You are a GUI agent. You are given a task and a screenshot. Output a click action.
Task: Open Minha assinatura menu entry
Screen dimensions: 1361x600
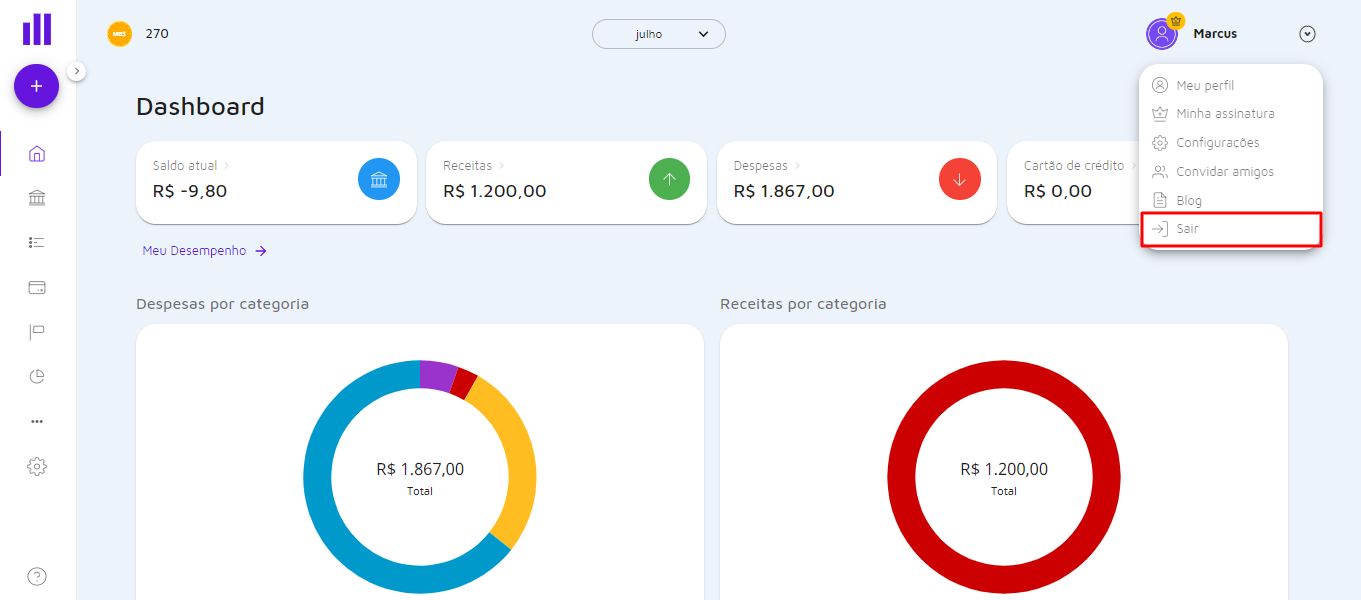click(1224, 114)
